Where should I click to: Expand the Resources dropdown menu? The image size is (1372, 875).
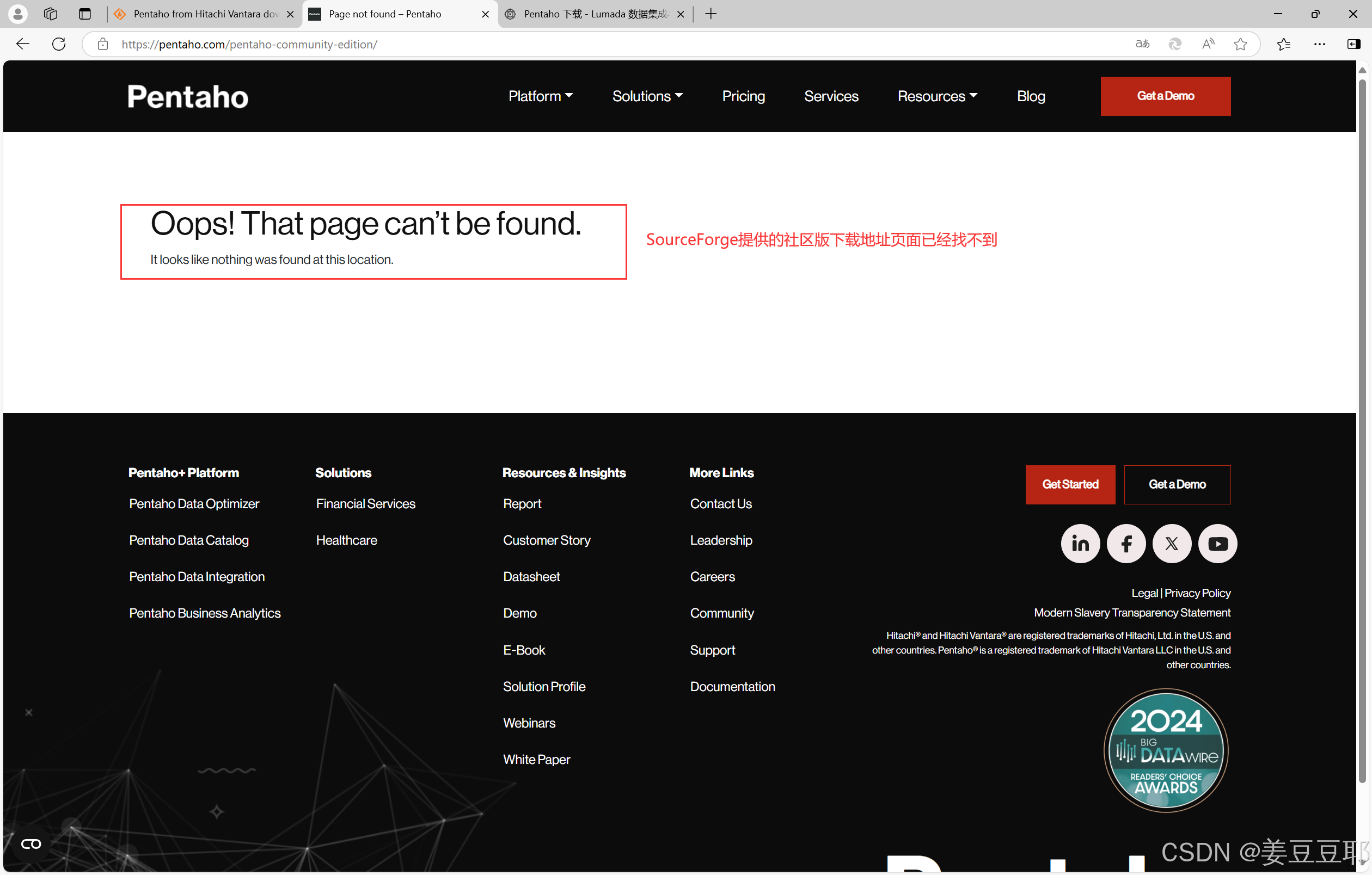[x=938, y=96]
